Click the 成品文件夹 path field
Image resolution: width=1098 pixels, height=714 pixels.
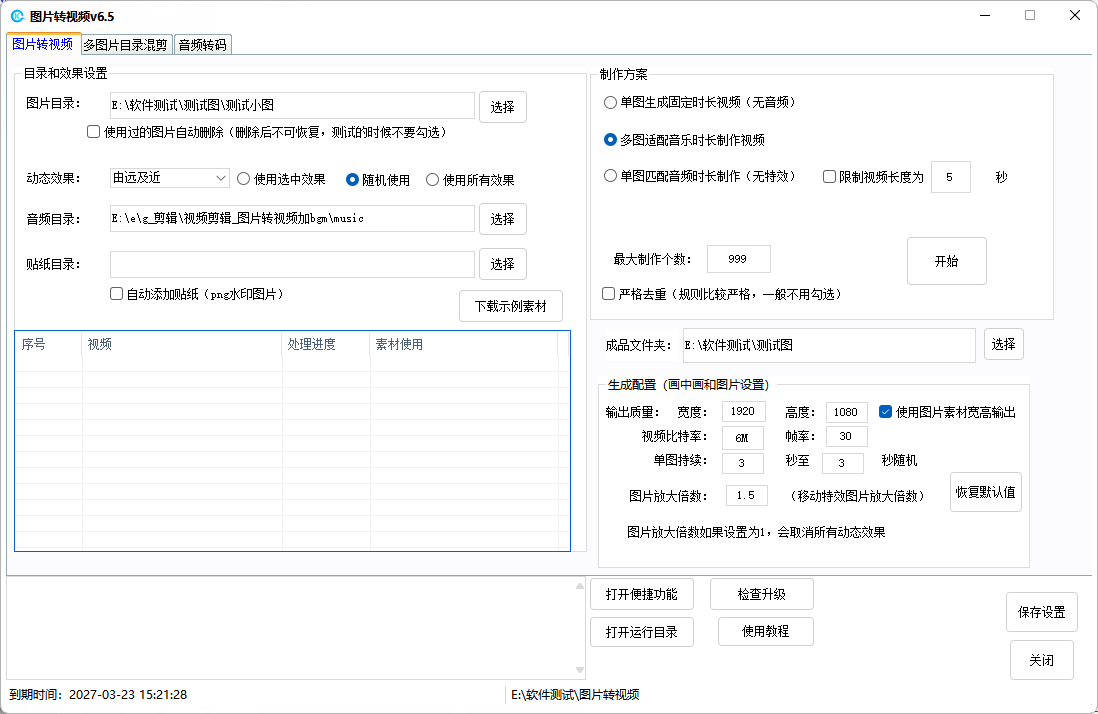tap(829, 345)
